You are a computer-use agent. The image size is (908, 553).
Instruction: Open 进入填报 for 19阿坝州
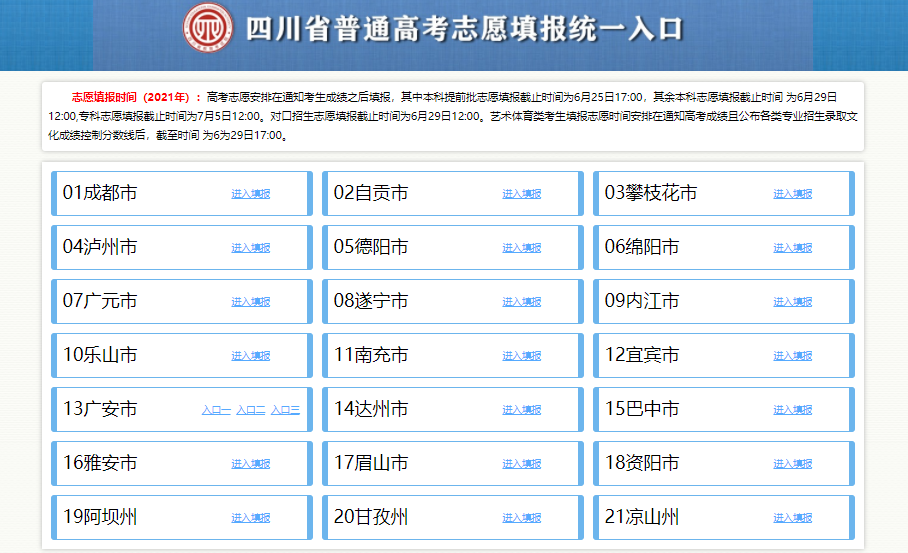(251, 518)
